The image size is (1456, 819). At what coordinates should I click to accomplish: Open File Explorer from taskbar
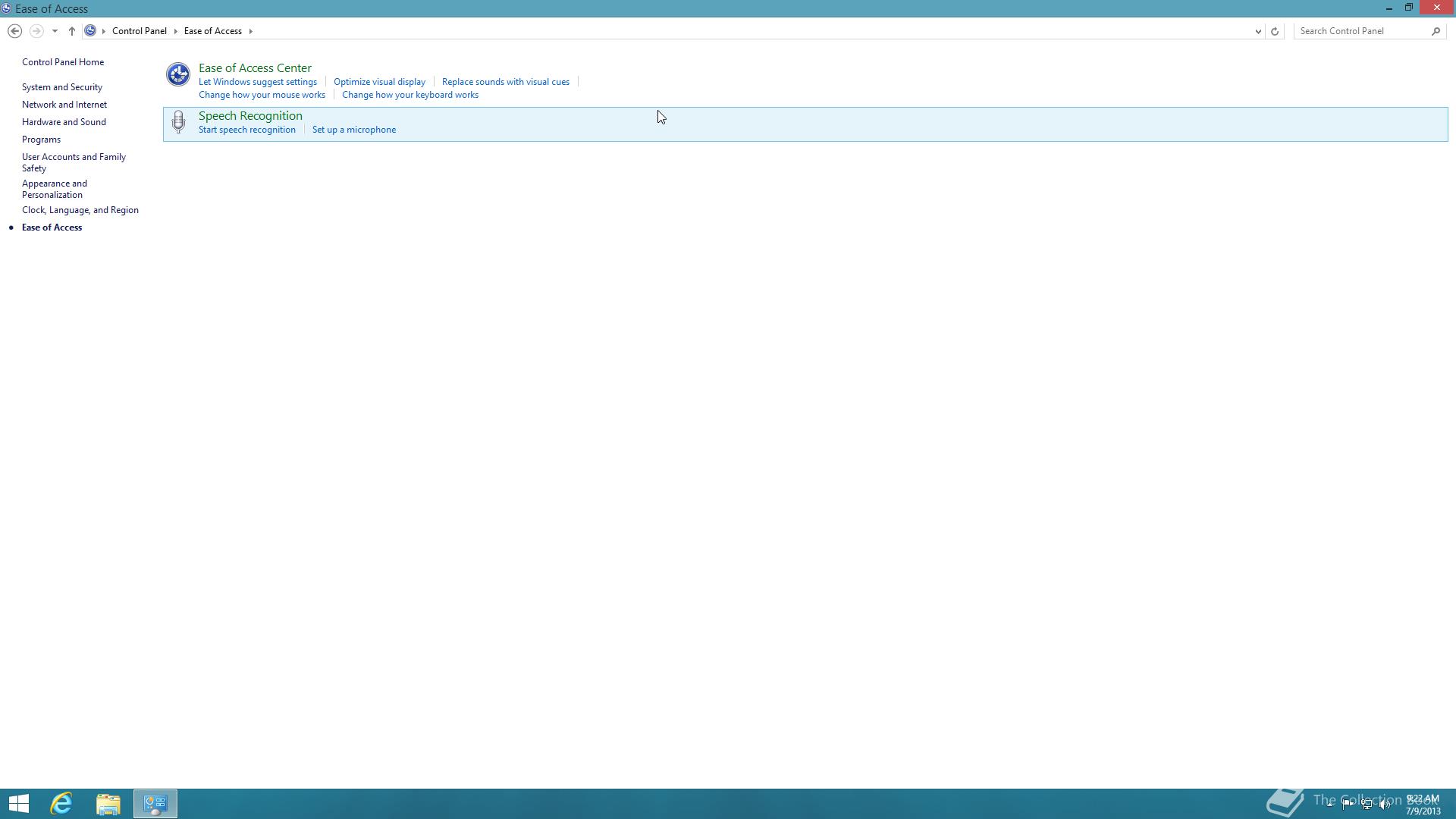pyautogui.click(x=108, y=804)
